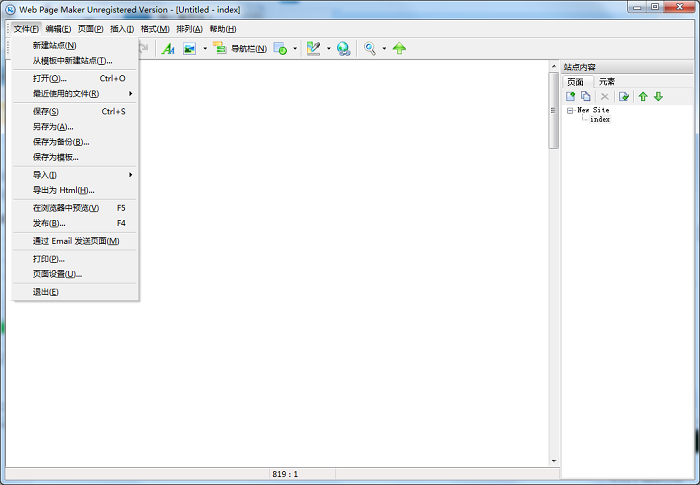700x485 pixels.
Task: Click the page properties icon in site panel
Action: (x=624, y=96)
